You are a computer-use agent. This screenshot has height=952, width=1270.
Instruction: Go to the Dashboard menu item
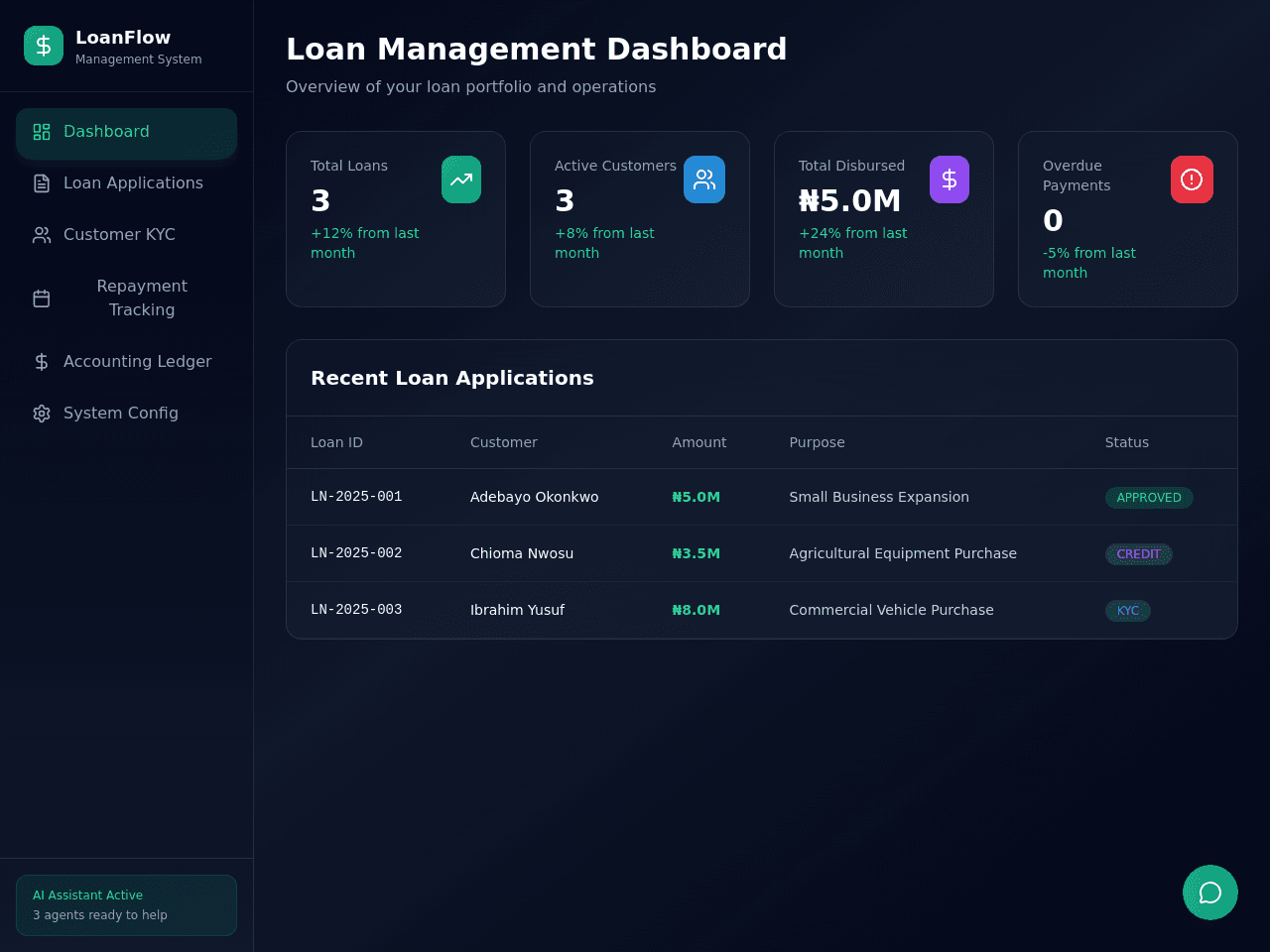coord(126,132)
